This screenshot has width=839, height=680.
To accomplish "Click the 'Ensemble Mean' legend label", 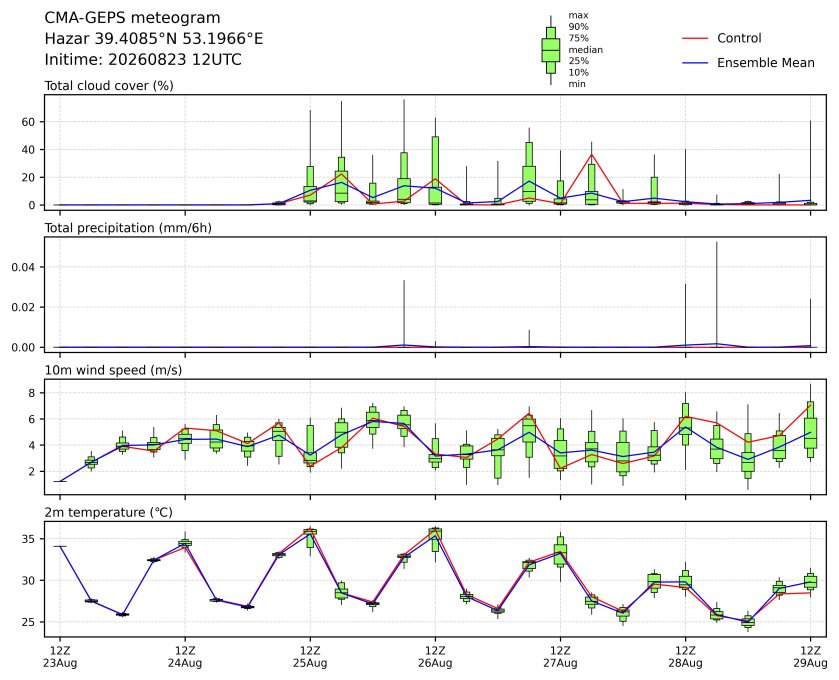I will pos(766,63).
